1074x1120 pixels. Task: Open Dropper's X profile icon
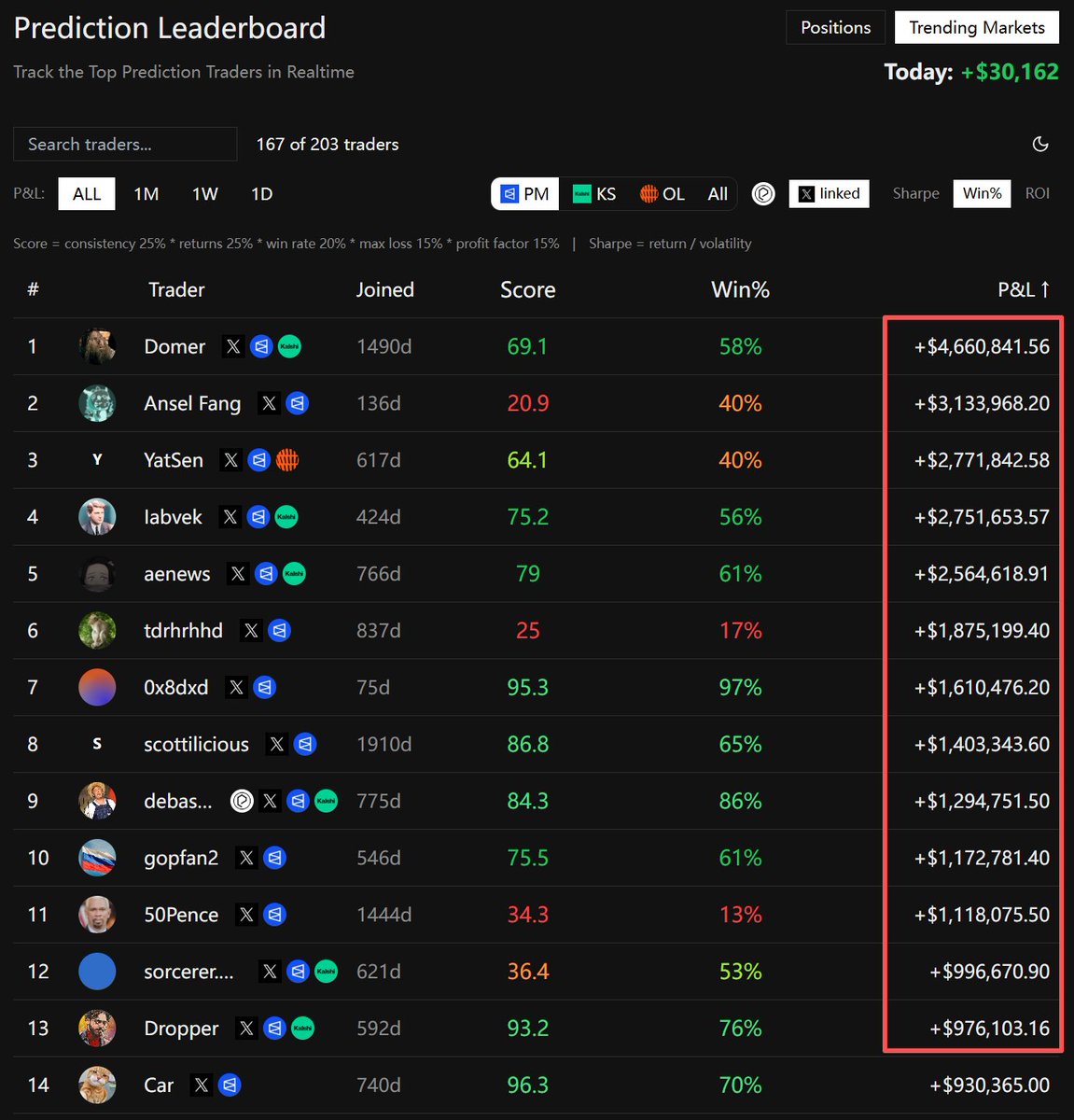[x=246, y=1029]
